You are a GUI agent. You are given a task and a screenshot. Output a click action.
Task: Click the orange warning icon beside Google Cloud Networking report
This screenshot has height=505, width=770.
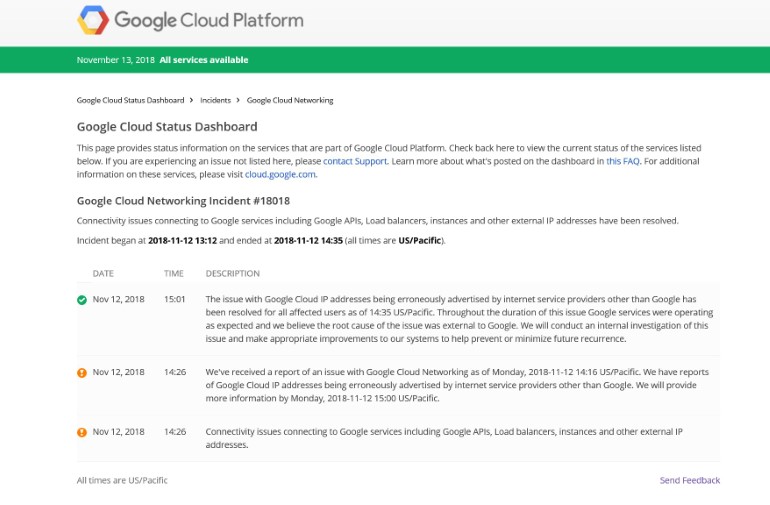[x=82, y=372]
